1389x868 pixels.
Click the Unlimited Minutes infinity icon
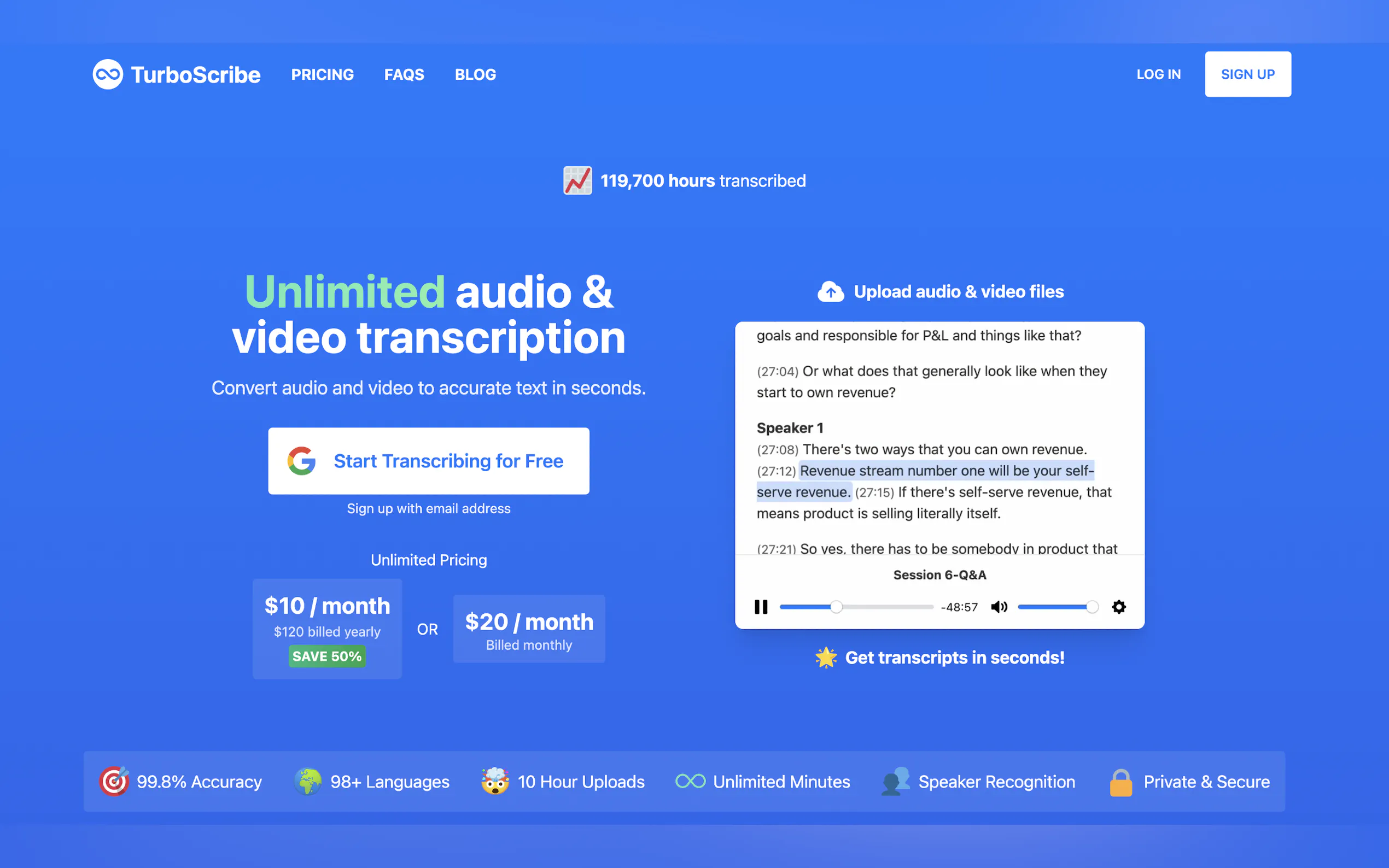click(x=690, y=781)
